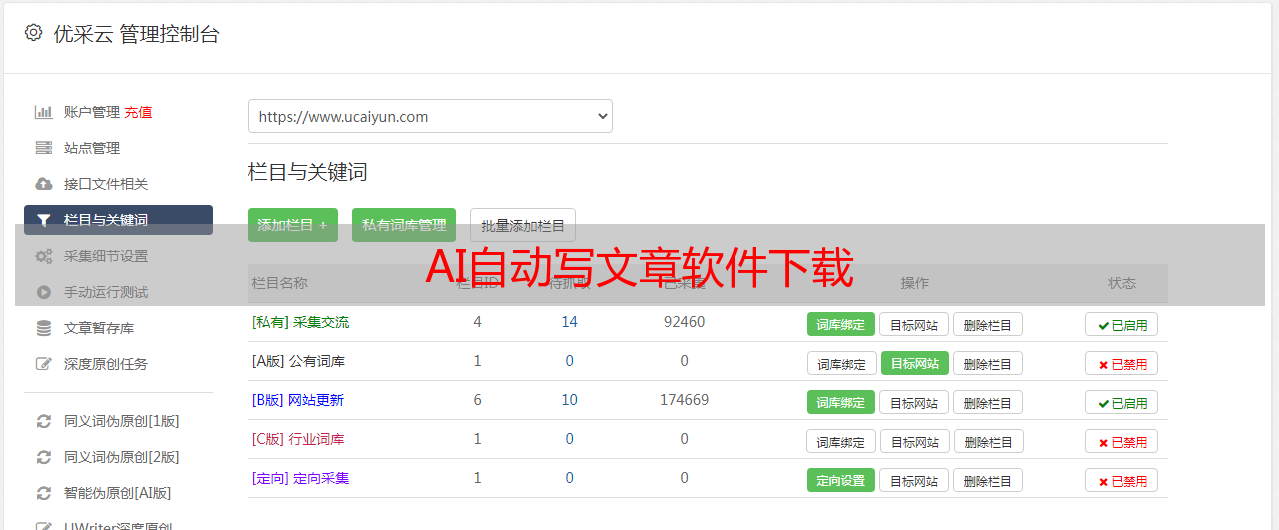The width and height of the screenshot is (1279, 530).
Task: Click 词库绑定 for 采集交流 row
Action: [841, 324]
